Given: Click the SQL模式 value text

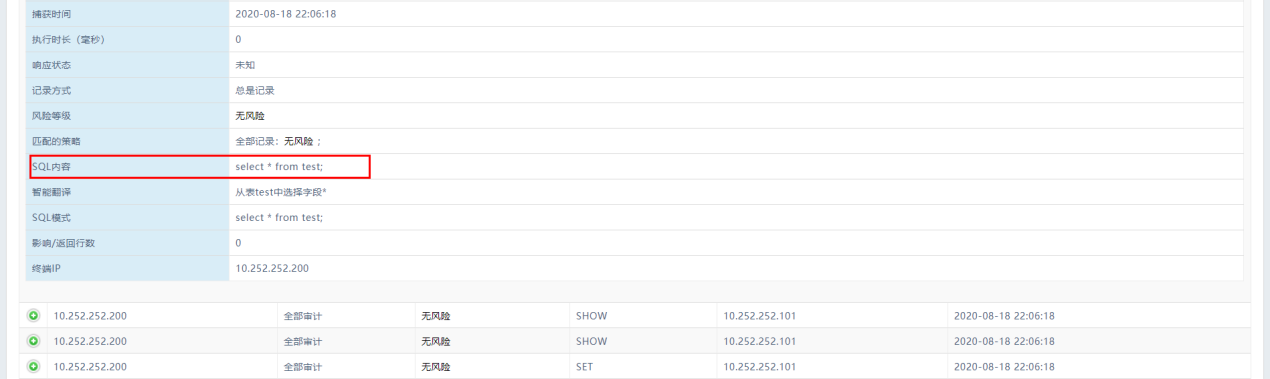Looking at the screenshot, I should 279,217.
